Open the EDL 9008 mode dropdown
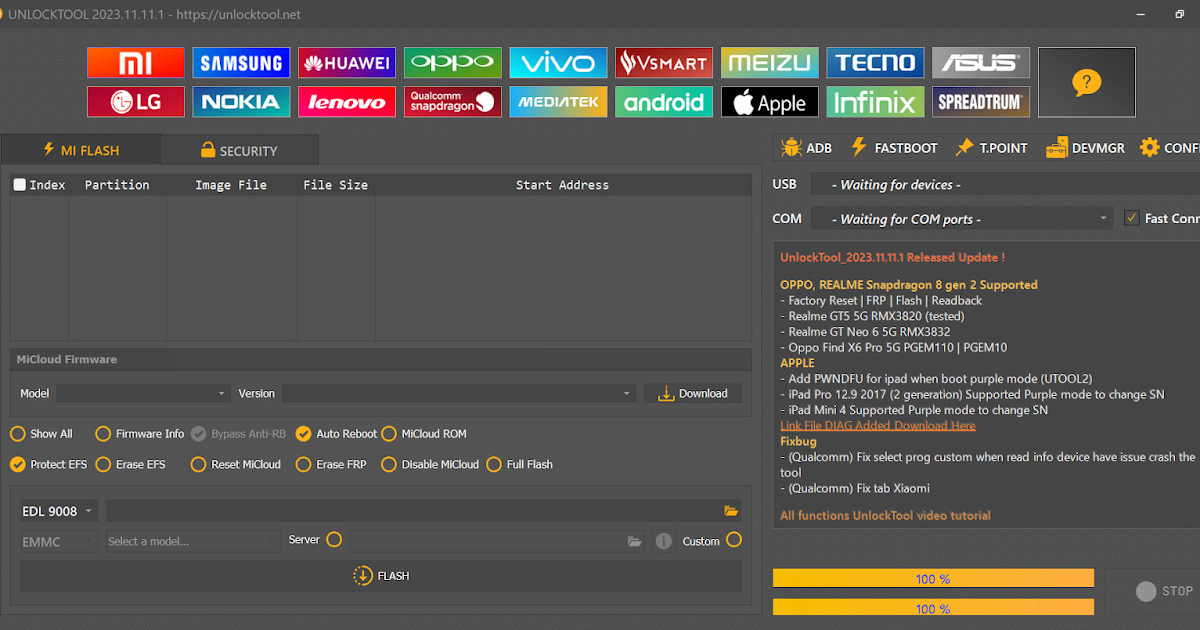 pyautogui.click(x=58, y=511)
